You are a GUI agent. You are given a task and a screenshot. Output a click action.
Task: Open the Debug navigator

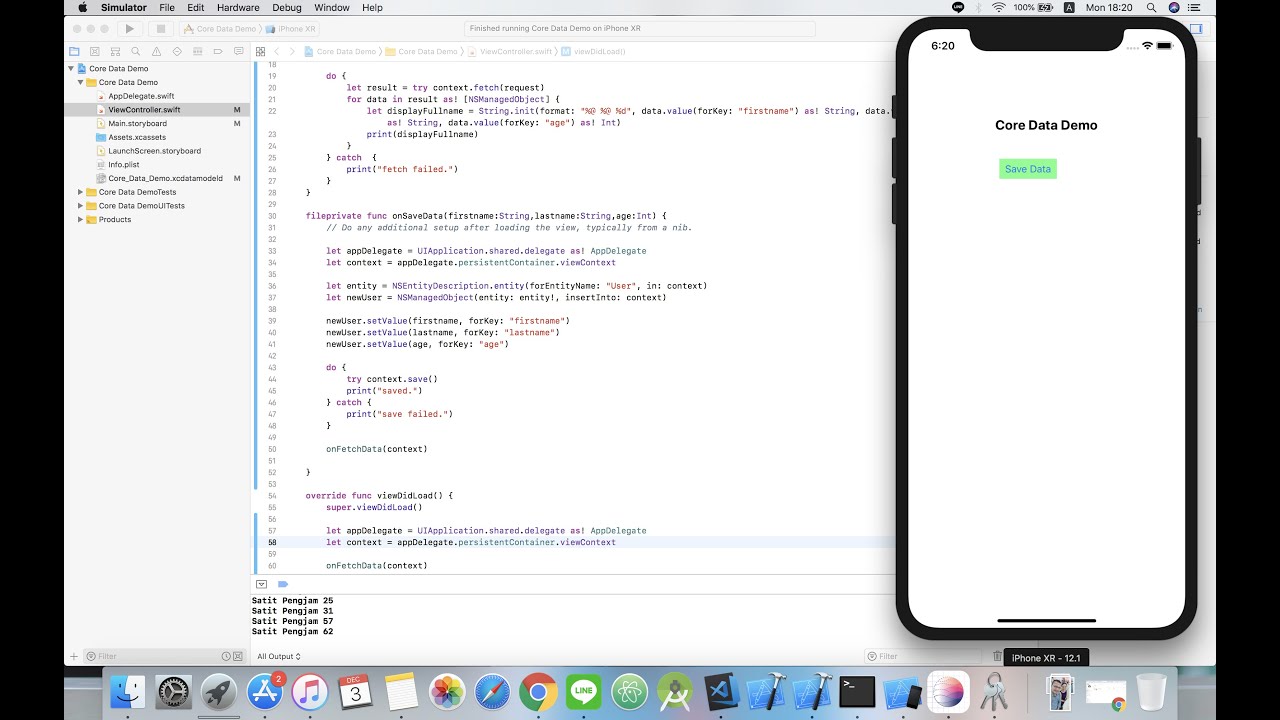[198, 51]
